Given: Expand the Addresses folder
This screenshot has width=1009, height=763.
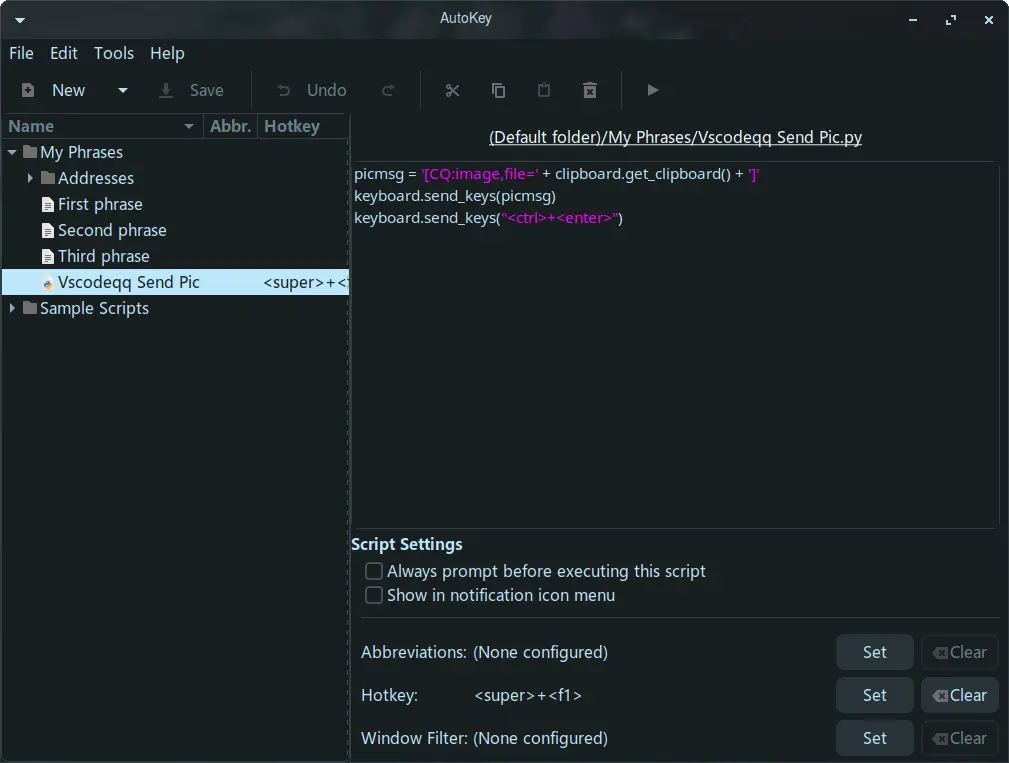Looking at the screenshot, I should coord(30,178).
